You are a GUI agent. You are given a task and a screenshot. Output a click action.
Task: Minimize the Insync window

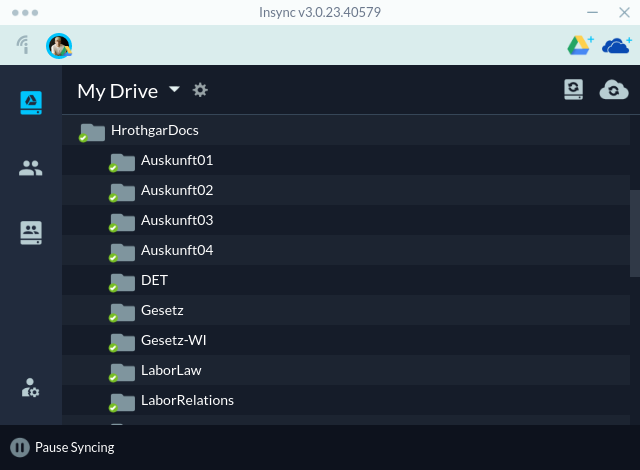(592, 12)
